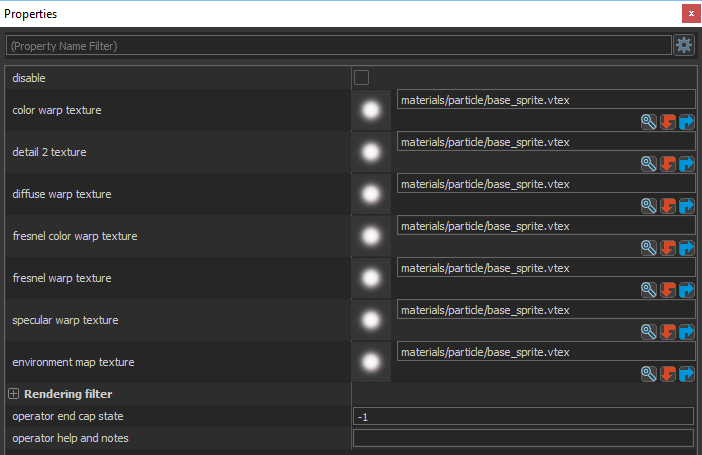Select the color warp texture thumbnail preview

(x=371, y=110)
